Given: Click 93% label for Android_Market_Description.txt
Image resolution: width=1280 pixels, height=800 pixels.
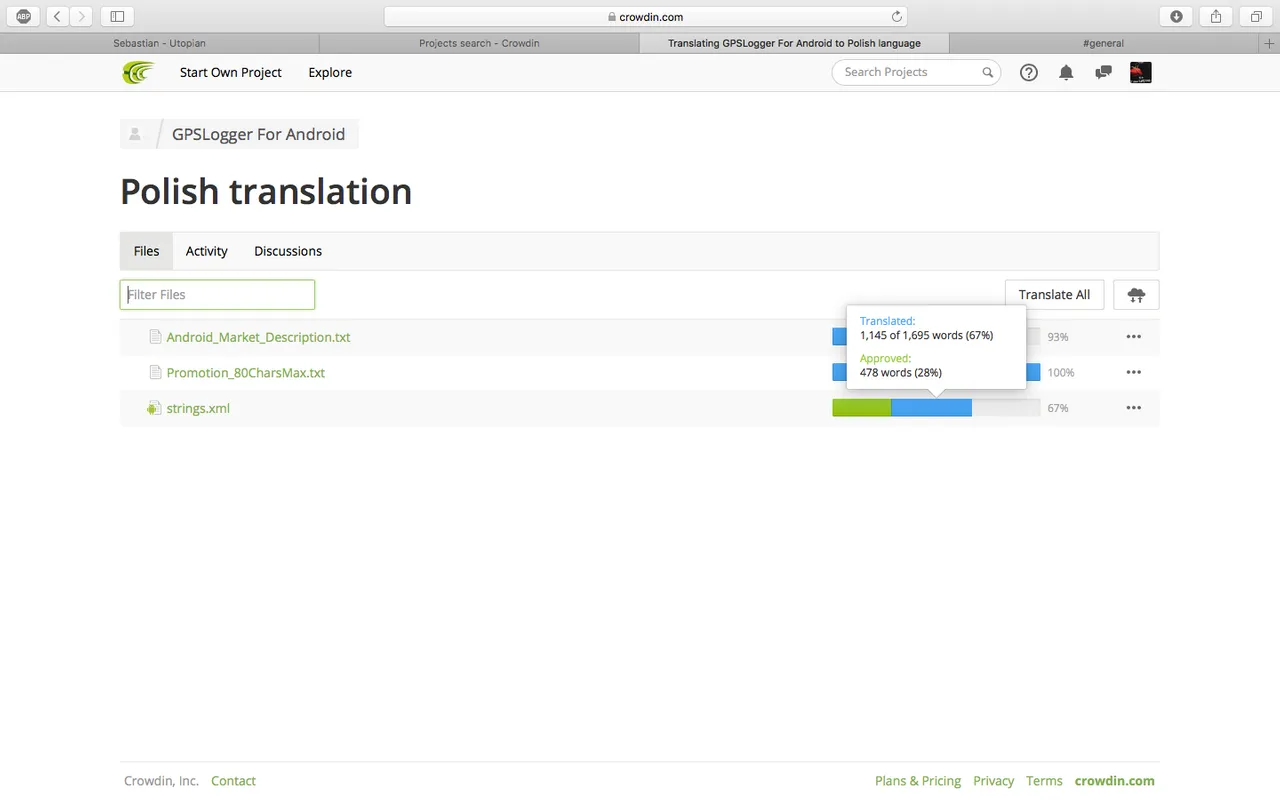Looking at the screenshot, I should pos(1058,337).
